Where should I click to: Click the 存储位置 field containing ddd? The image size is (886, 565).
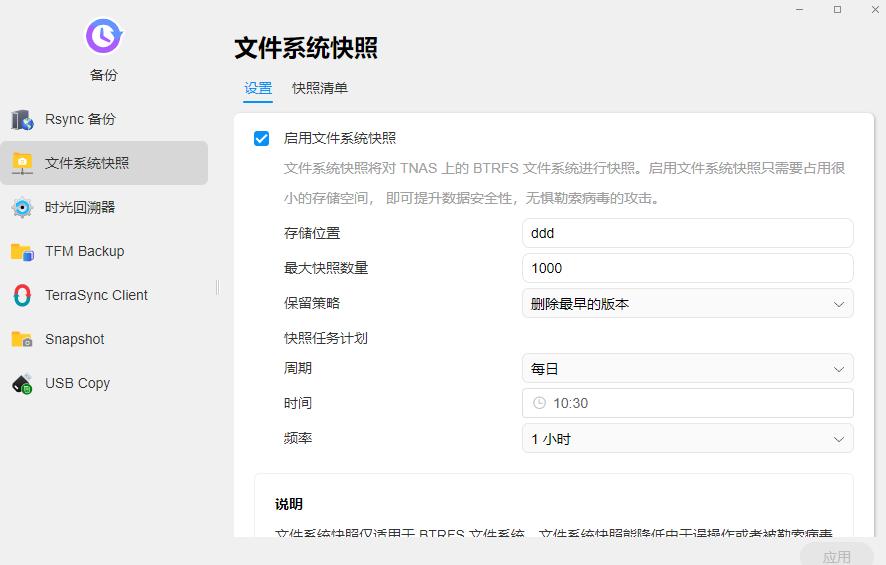click(x=687, y=233)
